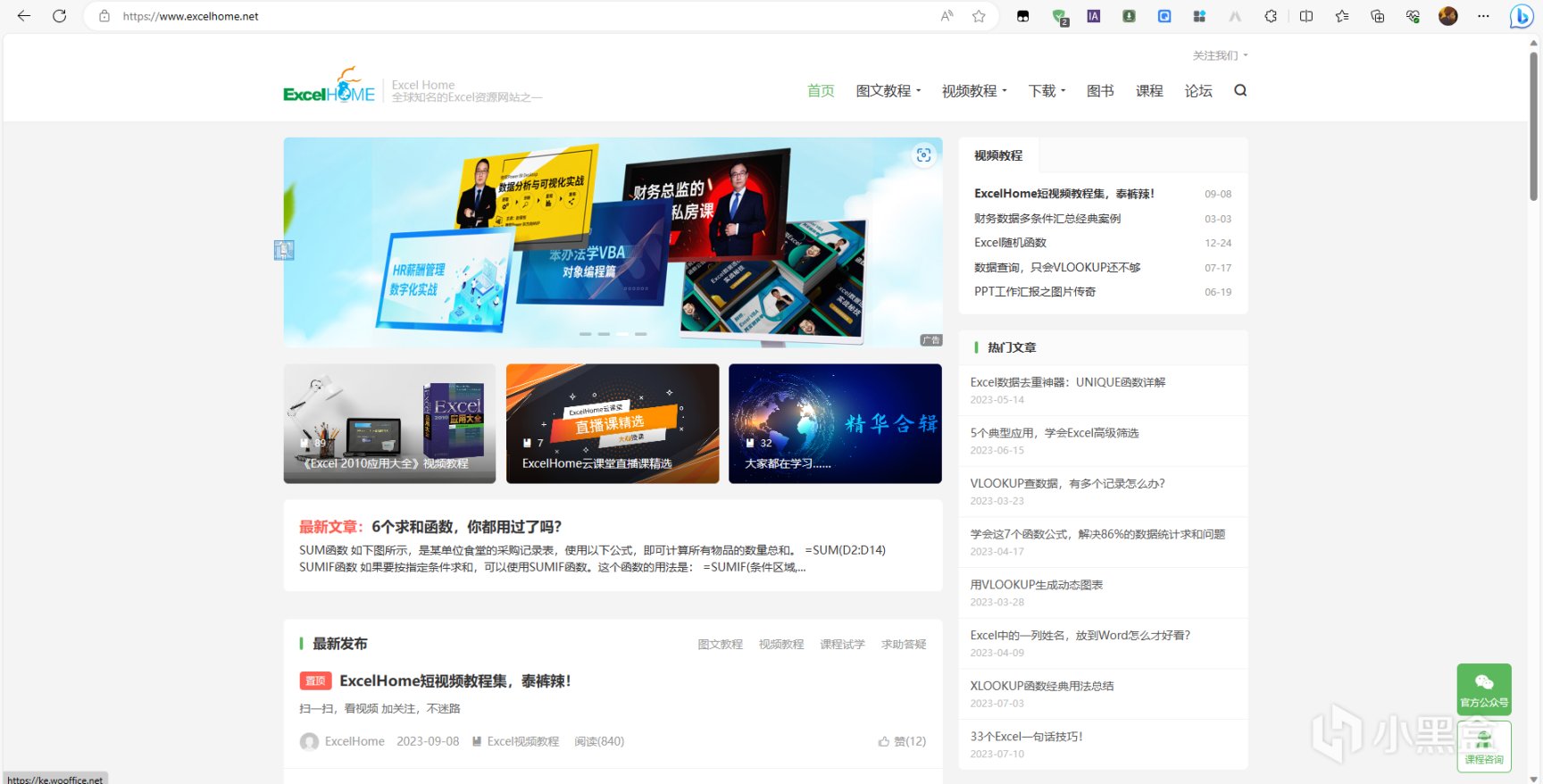Expand the 下载 nav dropdown
This screenshot has width=1543, height=784.
click(1047, 91)
